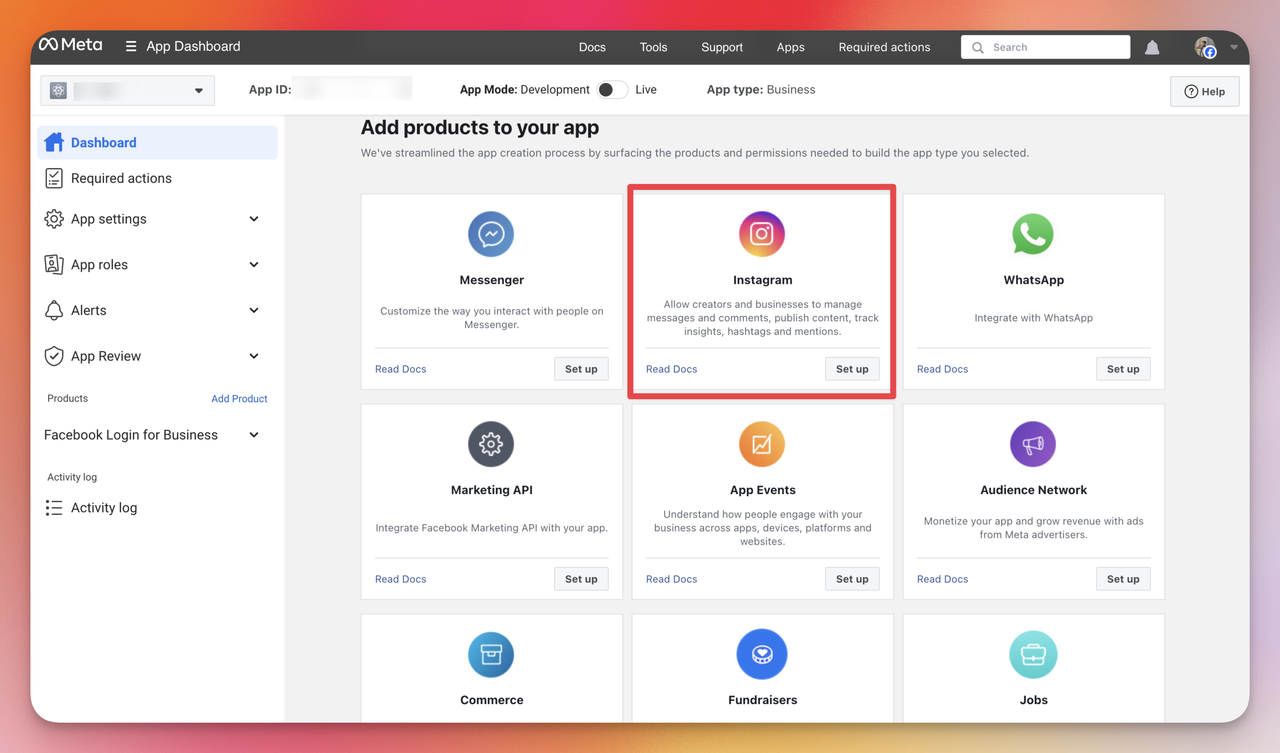
Task: Set up the Instagram product
Action: (852, 369)
